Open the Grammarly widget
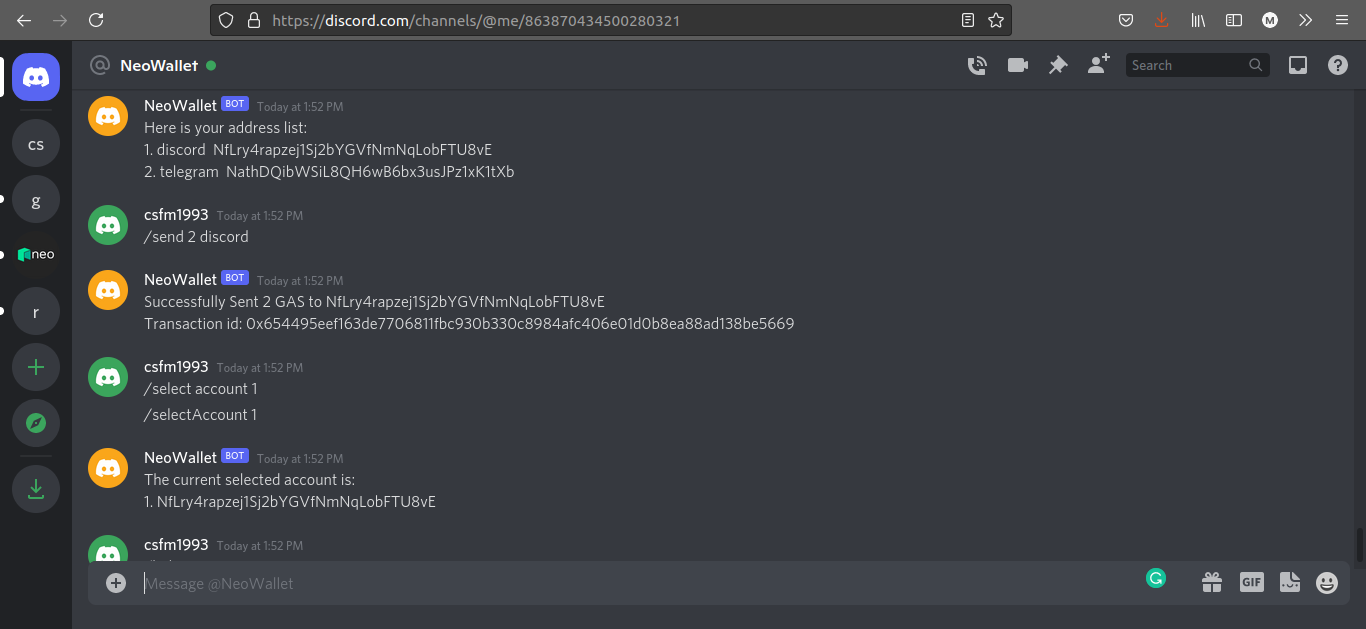The image size is (1366, 629). tap(1156, 577)
